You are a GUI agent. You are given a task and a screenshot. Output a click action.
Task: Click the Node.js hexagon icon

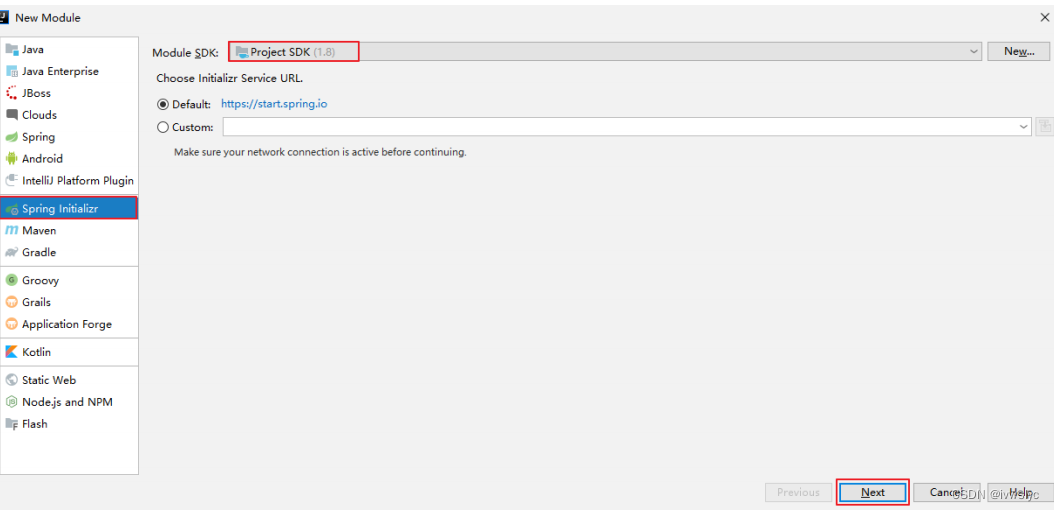click(11, 402)
